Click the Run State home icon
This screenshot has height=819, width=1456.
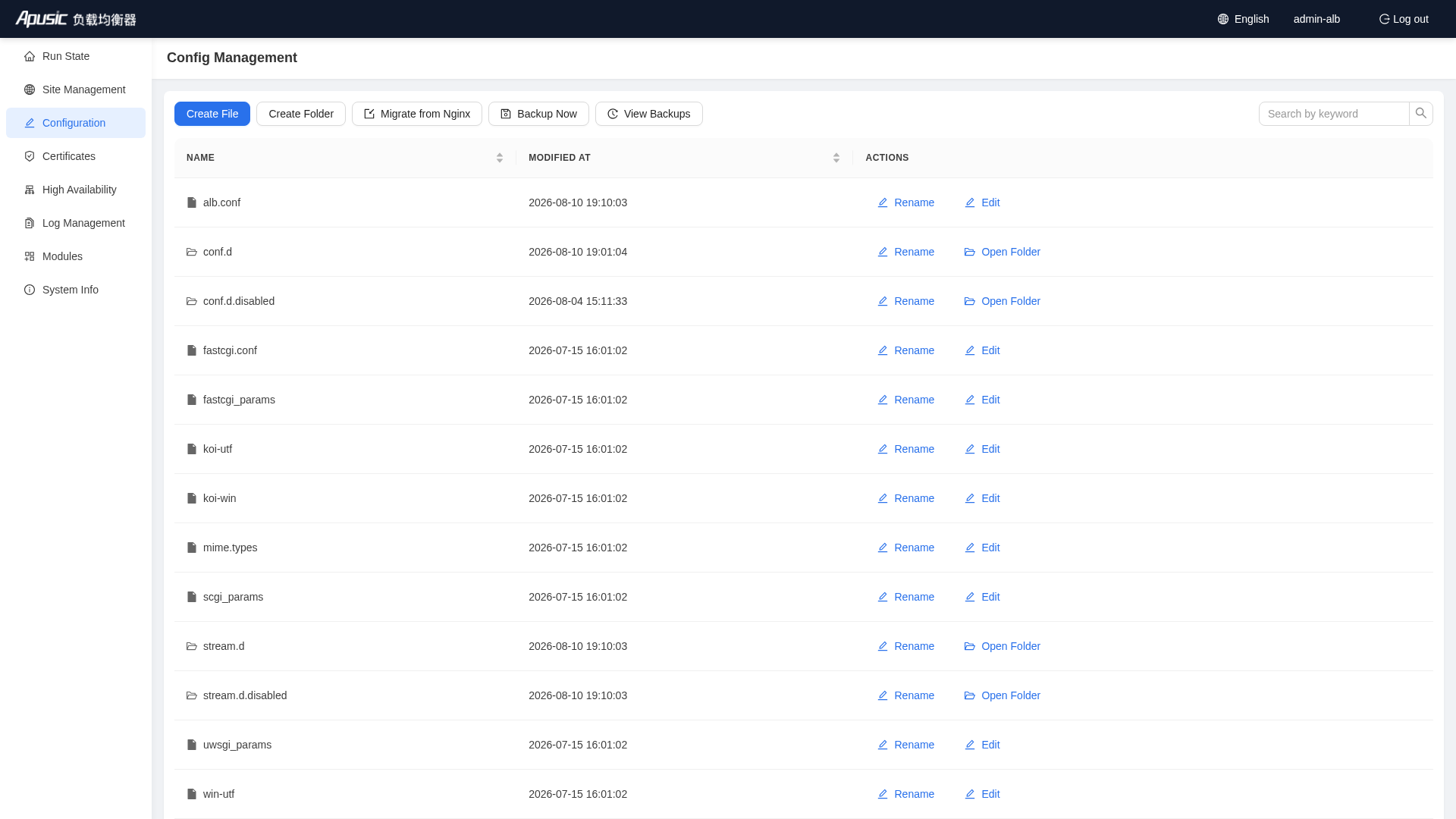[30, 56]
